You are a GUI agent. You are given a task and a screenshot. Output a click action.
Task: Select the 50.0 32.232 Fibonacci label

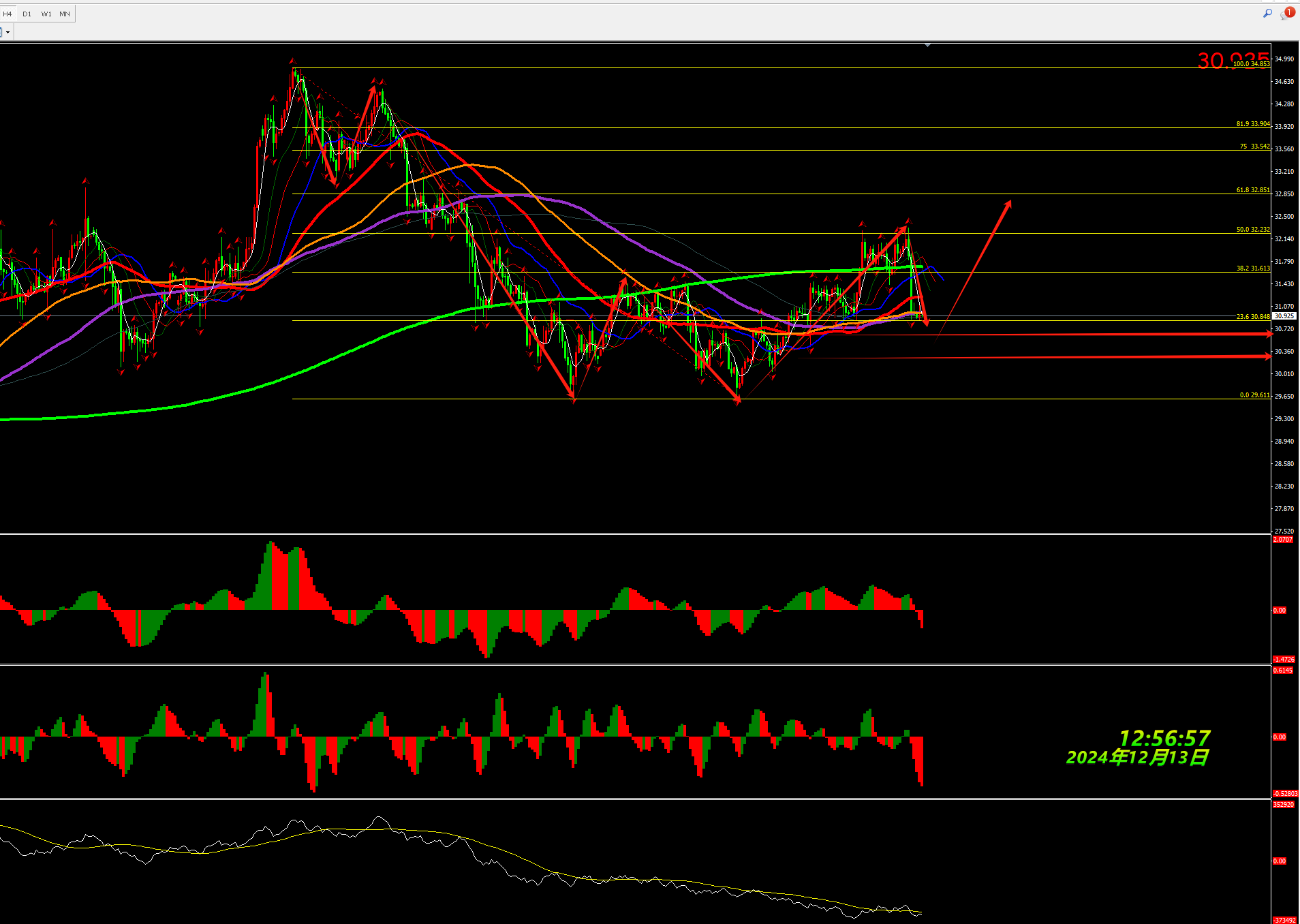click(x=1252, y=230)
